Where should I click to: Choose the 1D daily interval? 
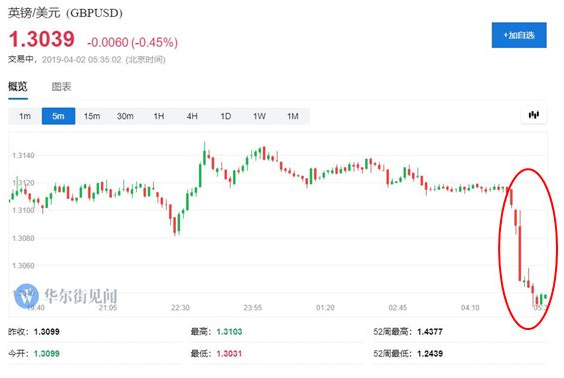coord(226,116)
